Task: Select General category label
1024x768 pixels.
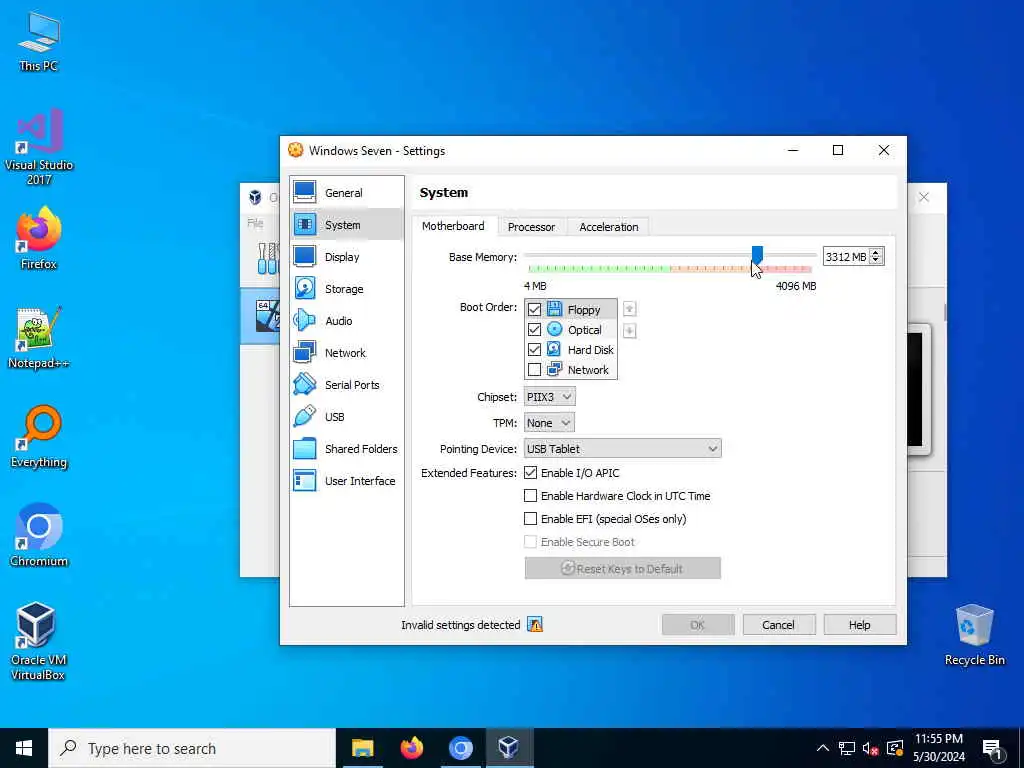Action: point(344,193)
